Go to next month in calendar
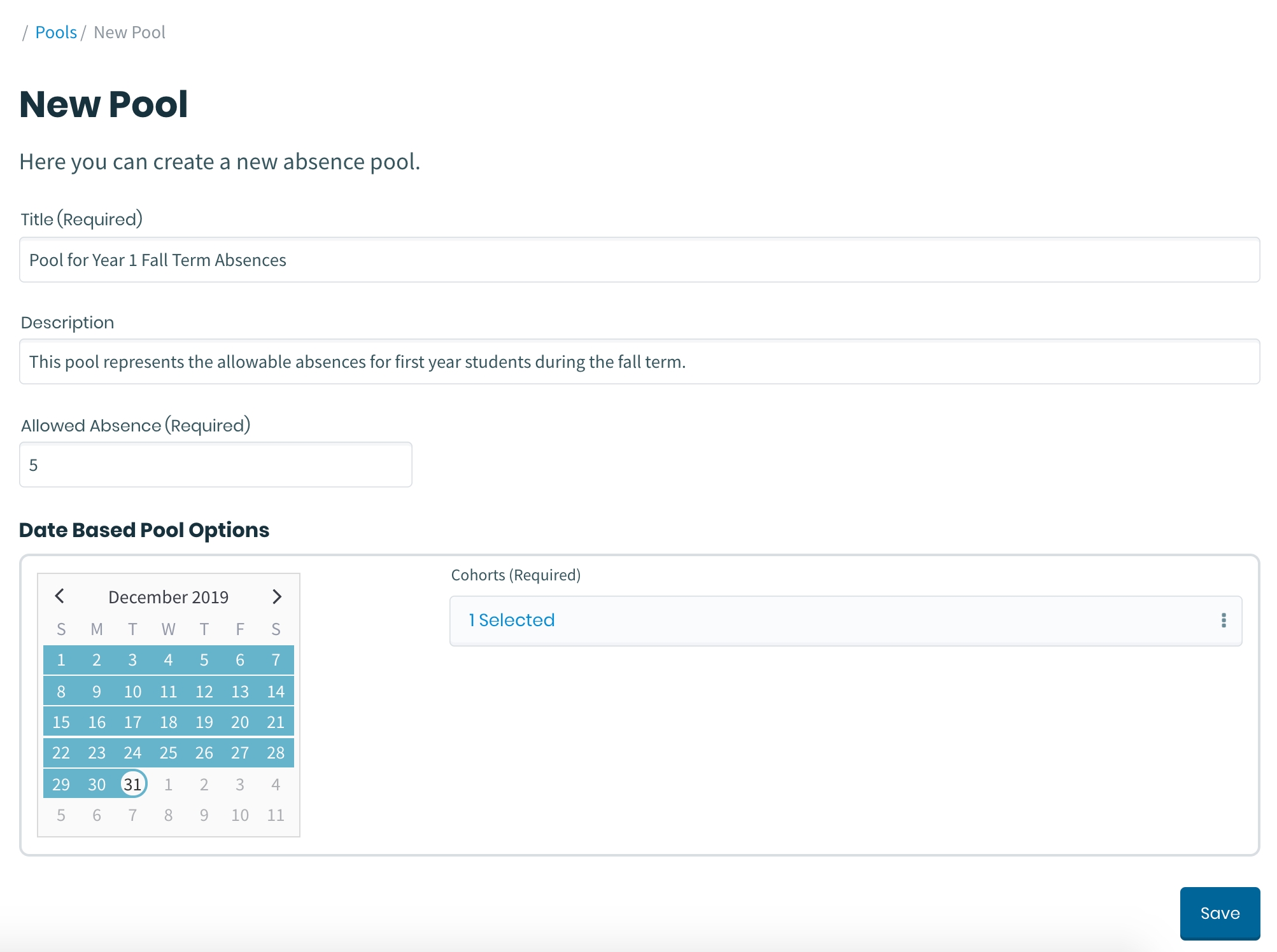 point(277,596)
